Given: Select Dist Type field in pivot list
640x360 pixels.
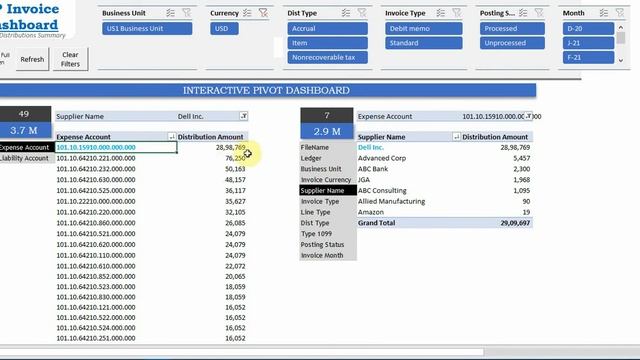Looking at the screenshot, I should (x=328, y=223).
